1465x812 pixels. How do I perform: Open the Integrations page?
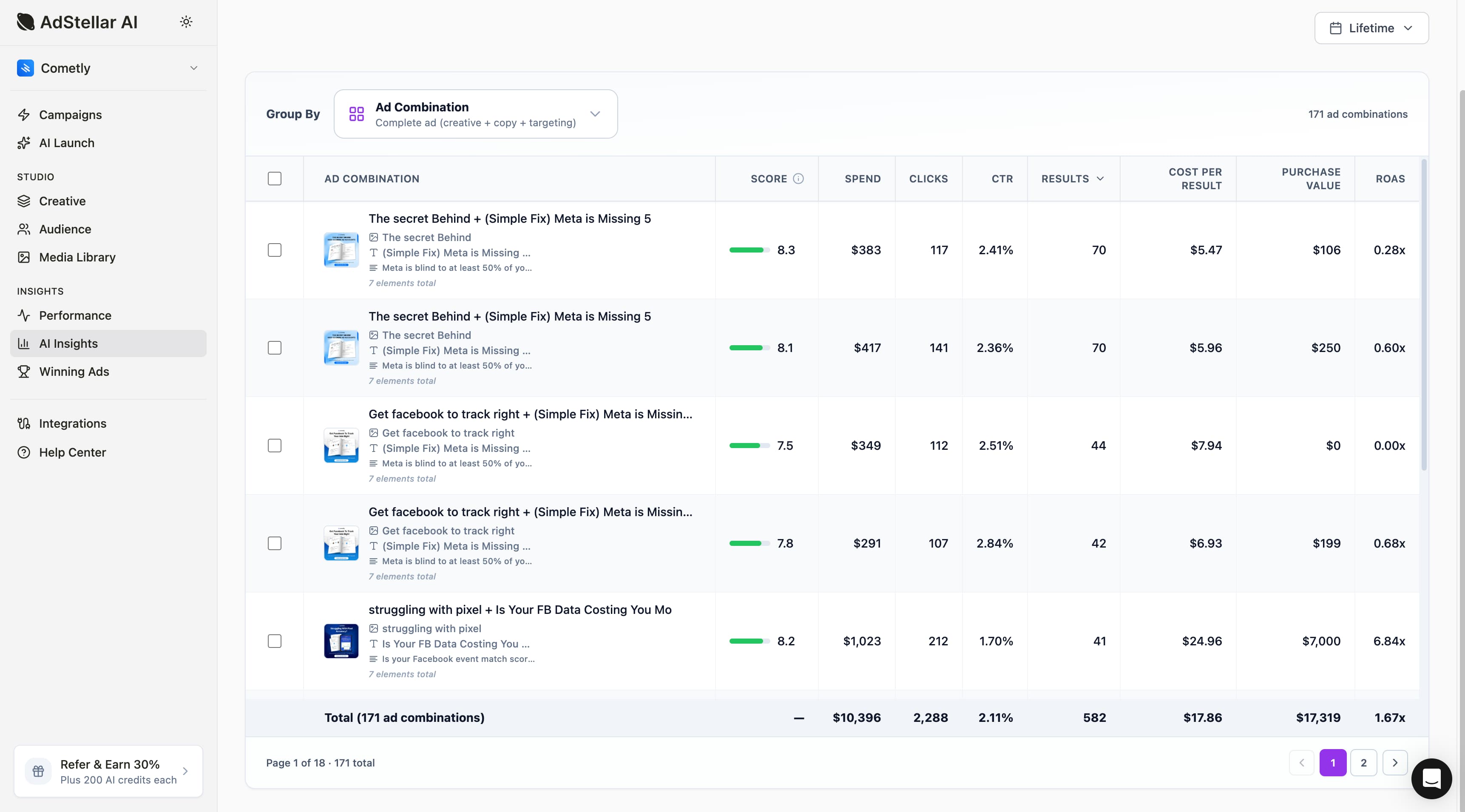tap(73, 423)
